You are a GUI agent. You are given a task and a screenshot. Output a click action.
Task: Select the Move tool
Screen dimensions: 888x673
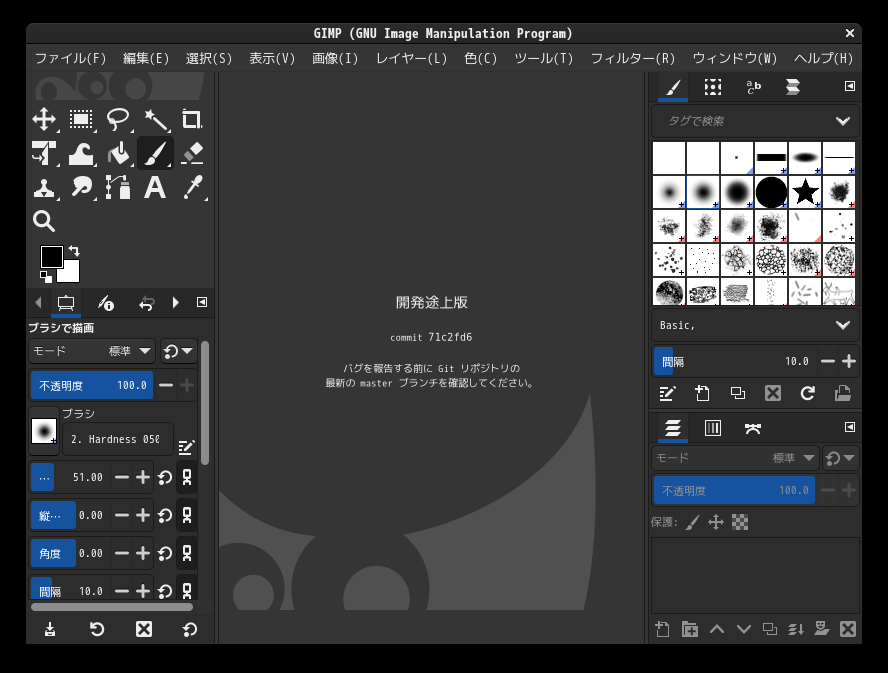44,120
